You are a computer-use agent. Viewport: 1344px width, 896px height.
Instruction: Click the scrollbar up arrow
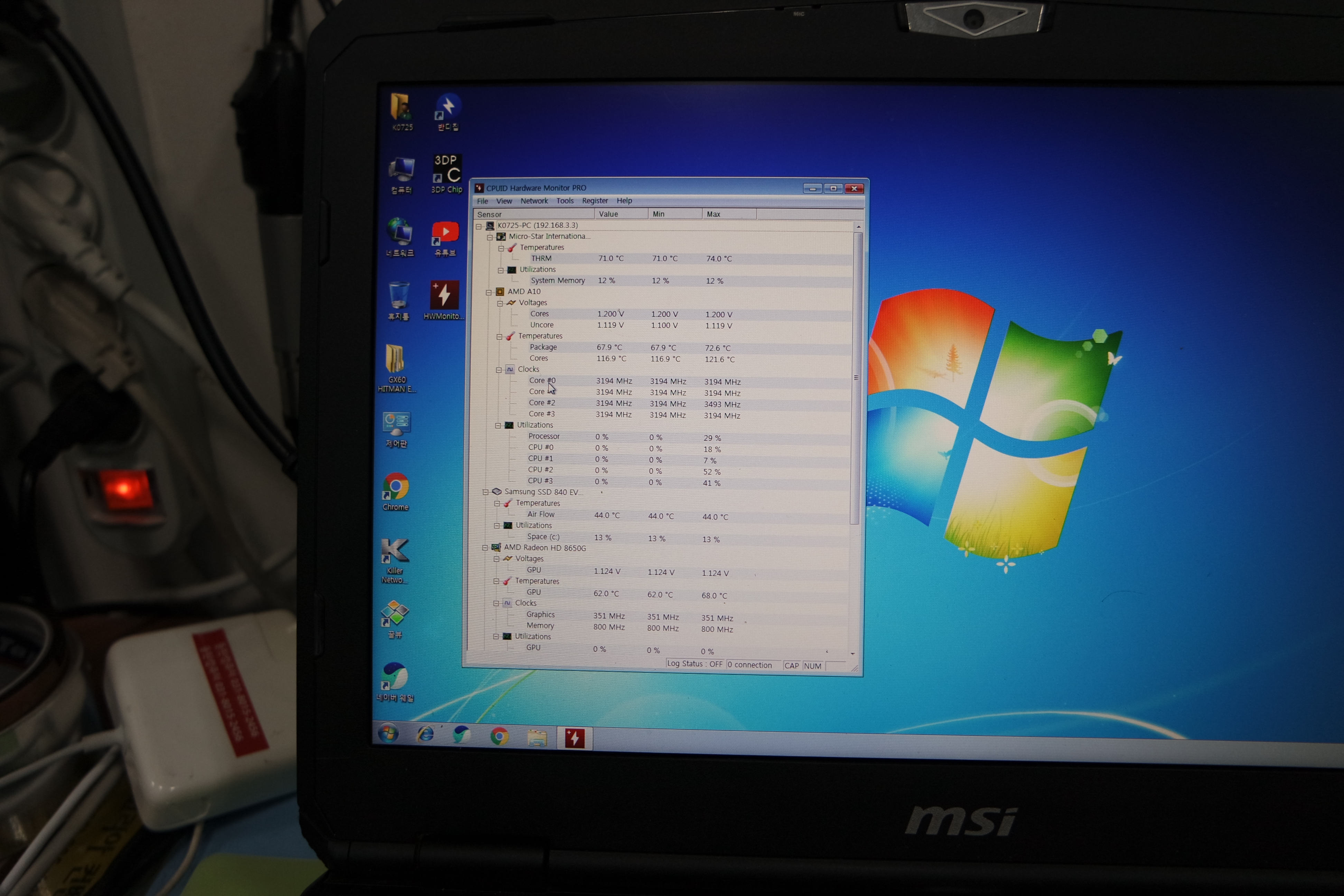click(858, 227)
